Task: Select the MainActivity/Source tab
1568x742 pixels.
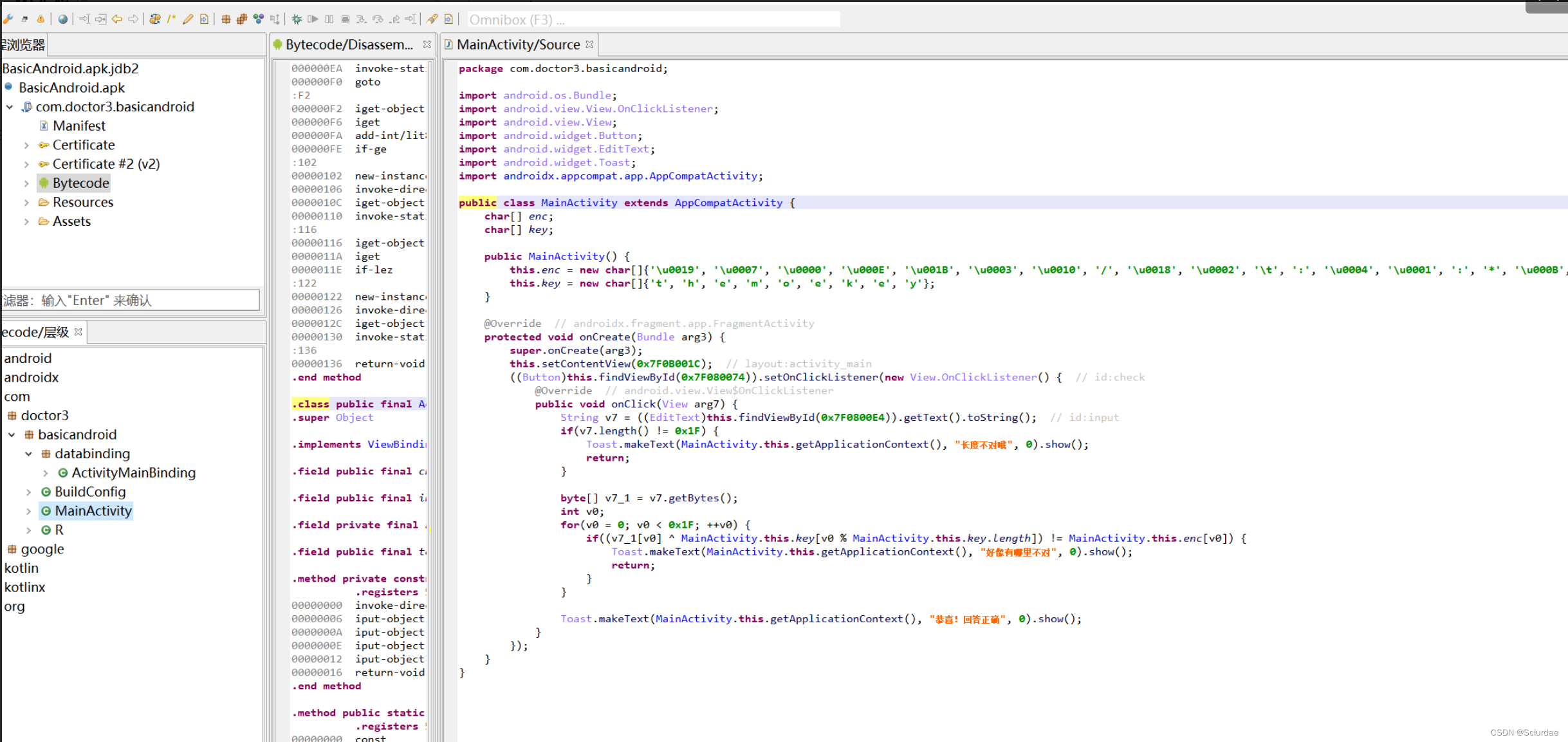Action: pyautogui.click(x=517, y=44)
